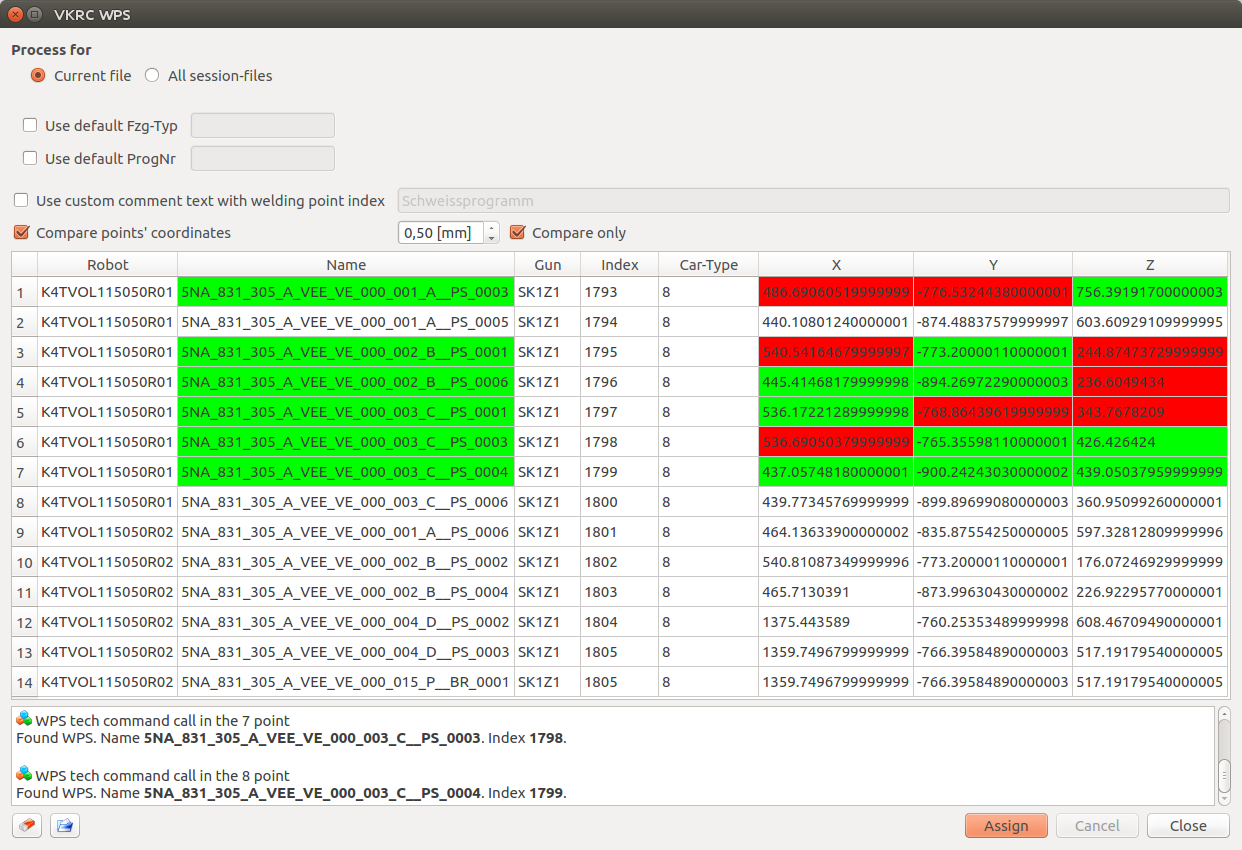The width and height of the screenshot is (1242, 850).
Task: Click X cell 1375.443589
Action: pyautogui.click(x=836, y=622)
